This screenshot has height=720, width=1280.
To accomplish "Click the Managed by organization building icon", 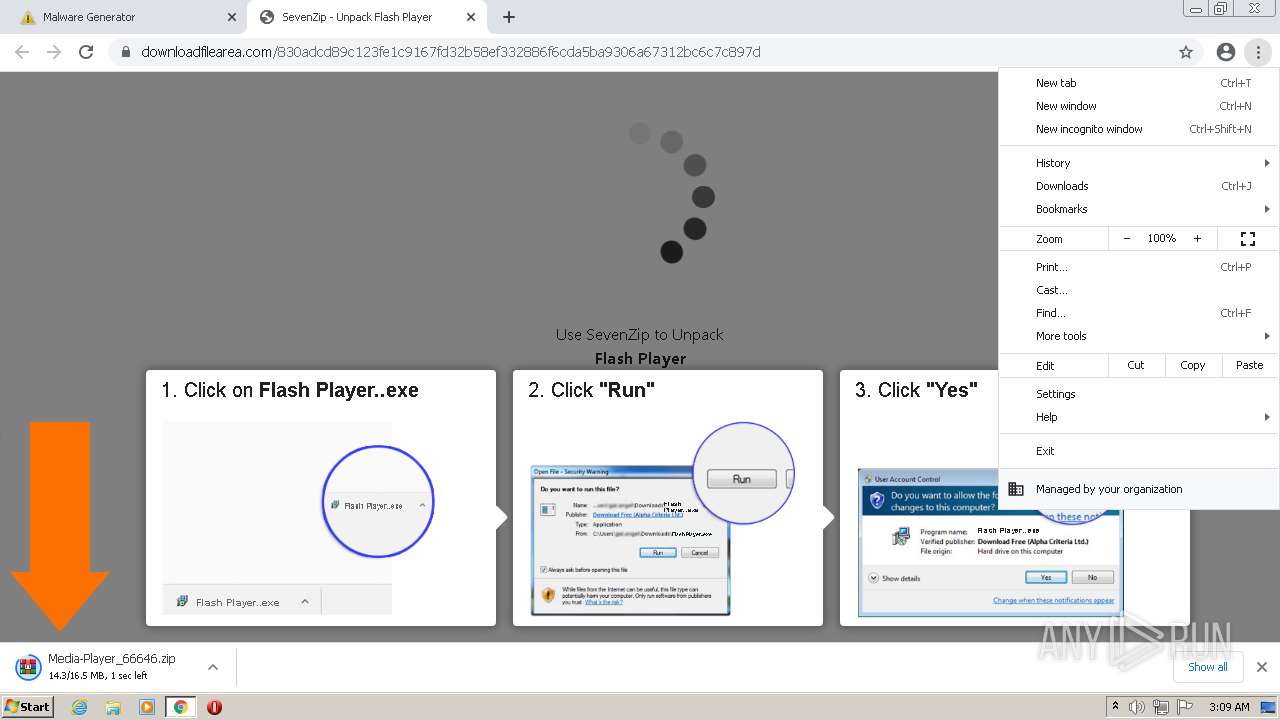I will [1016, 489].
